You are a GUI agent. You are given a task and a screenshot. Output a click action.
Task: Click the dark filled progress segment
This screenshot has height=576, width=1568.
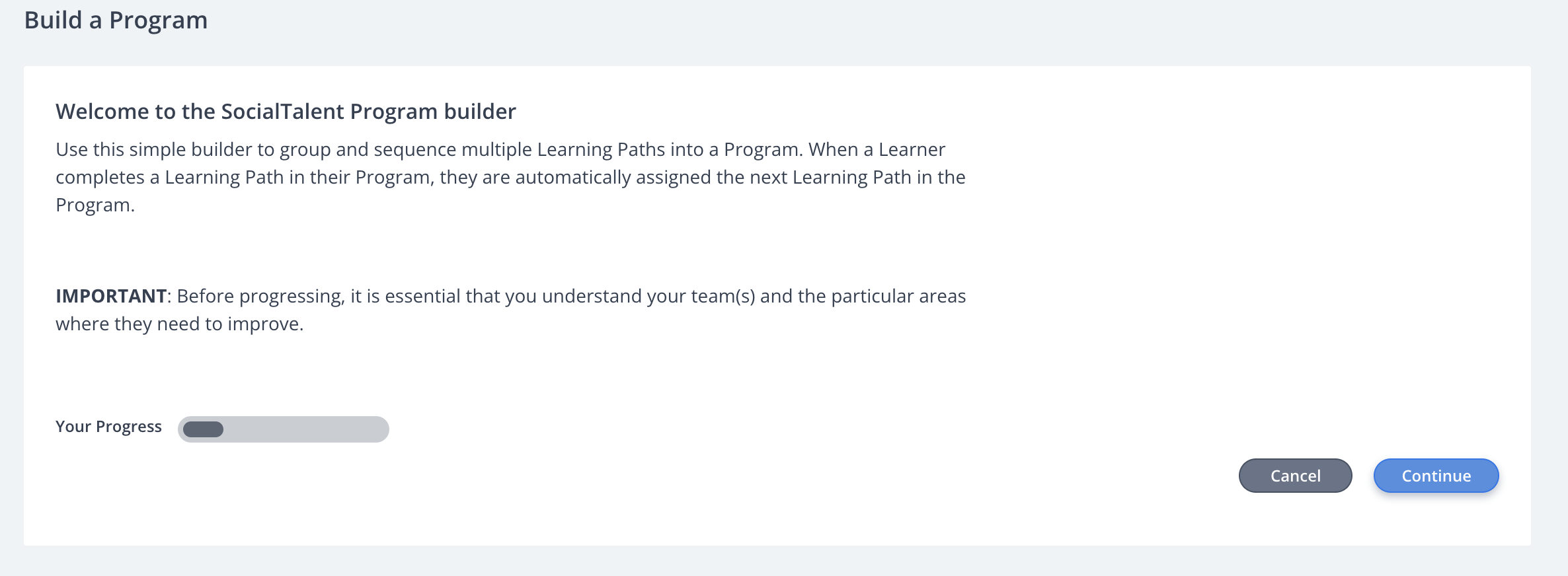tap(204, 429)
